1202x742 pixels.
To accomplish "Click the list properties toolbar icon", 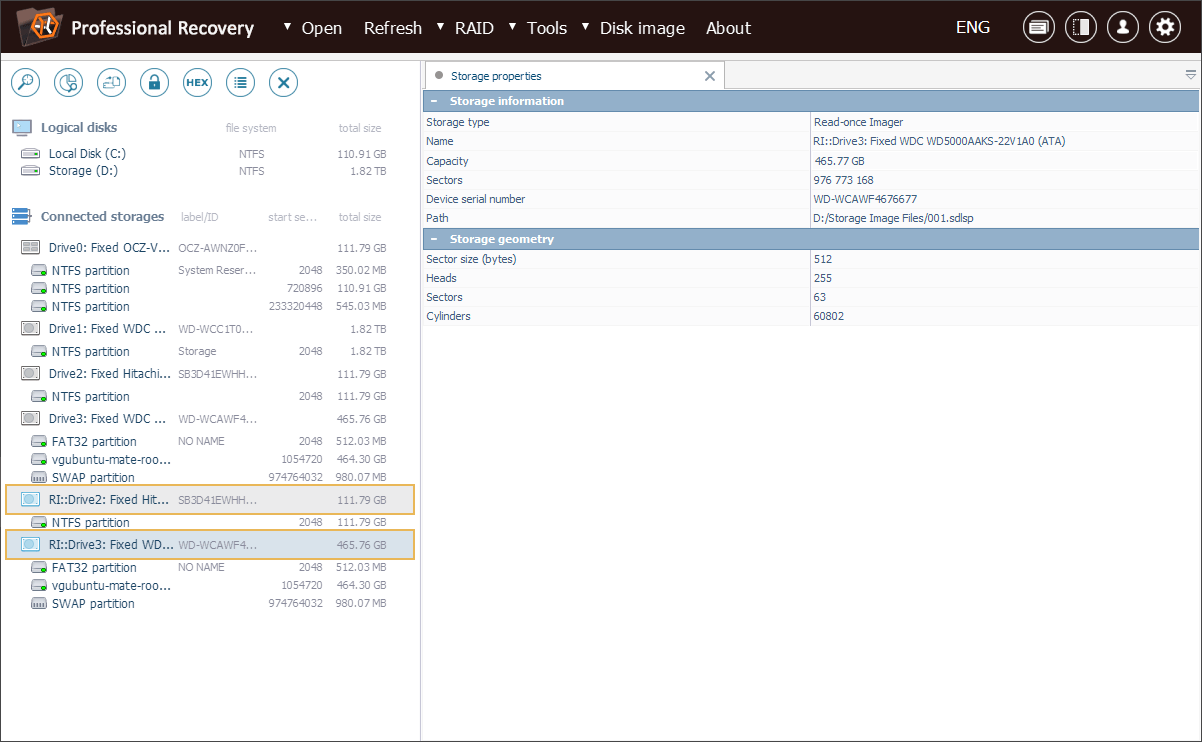I will (x=240, y=83).
